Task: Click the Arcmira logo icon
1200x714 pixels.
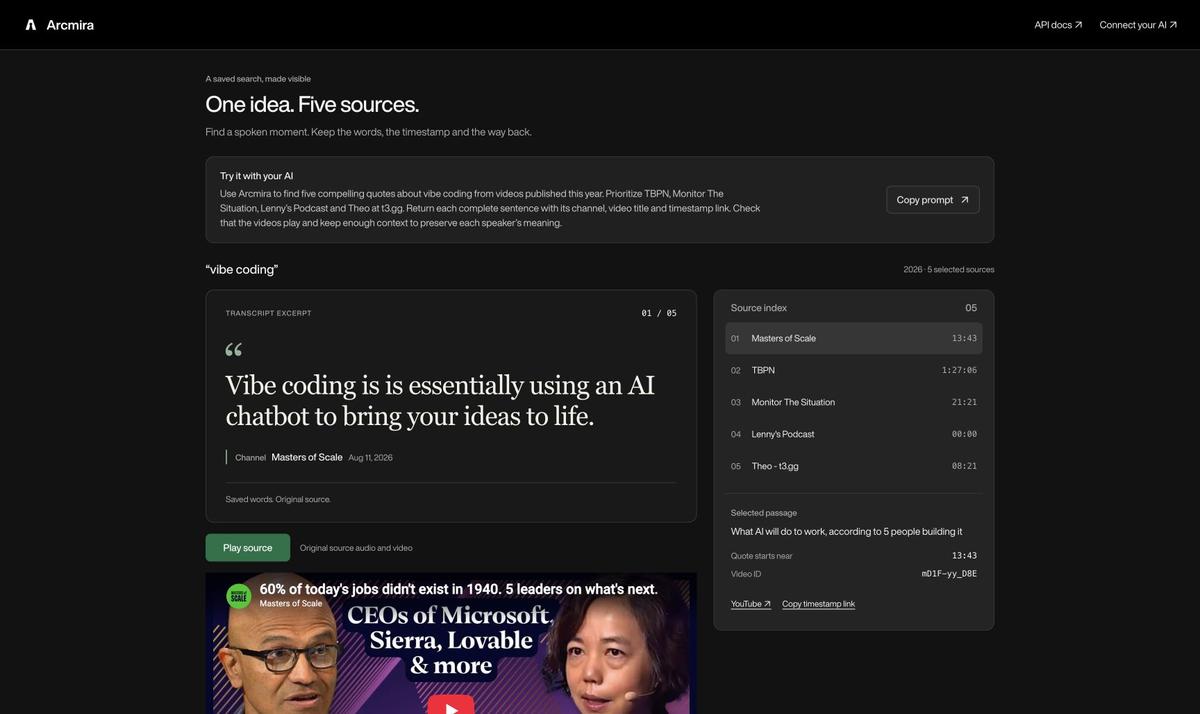Action: point(31,25)
